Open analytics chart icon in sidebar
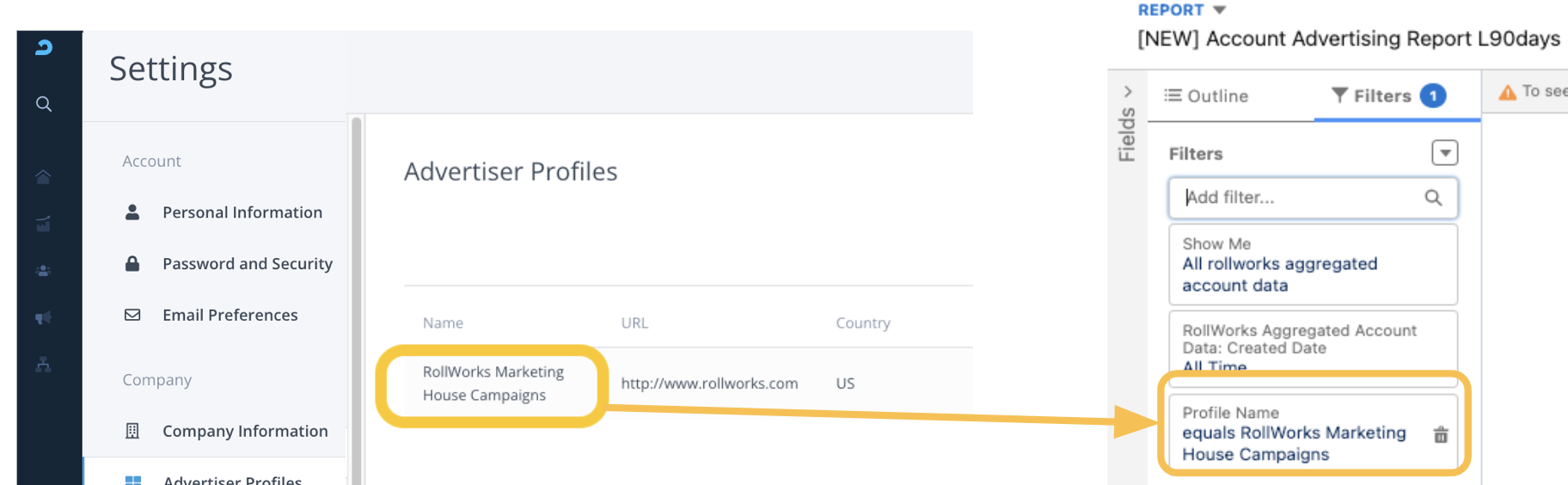 point(43,224)
